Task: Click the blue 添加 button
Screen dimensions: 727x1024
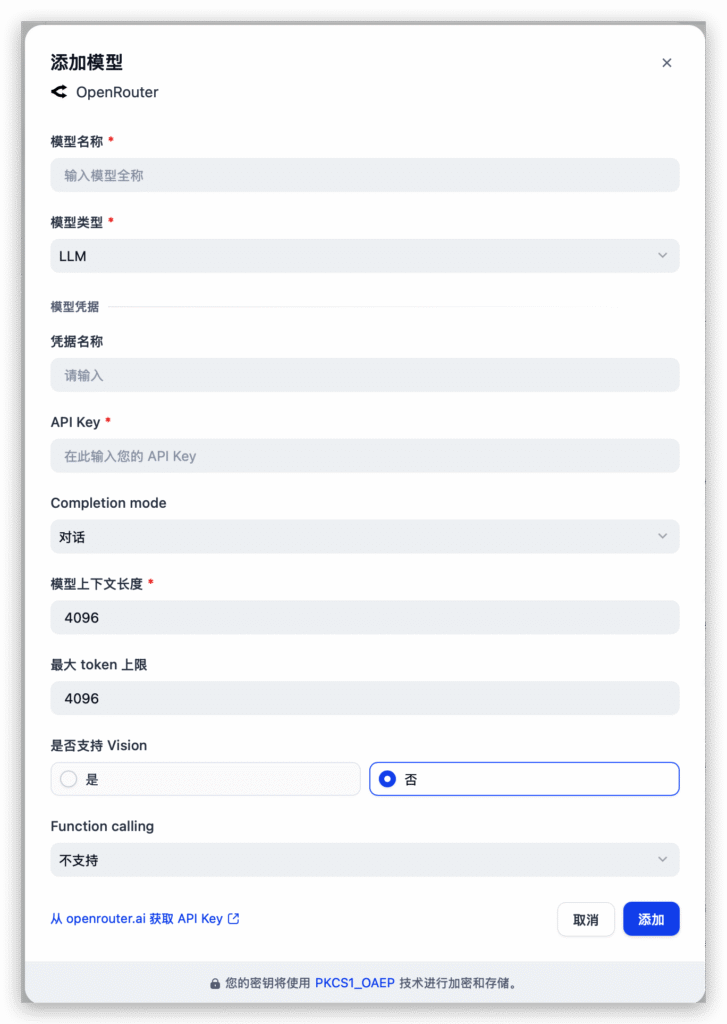Action: click(651, 919)
